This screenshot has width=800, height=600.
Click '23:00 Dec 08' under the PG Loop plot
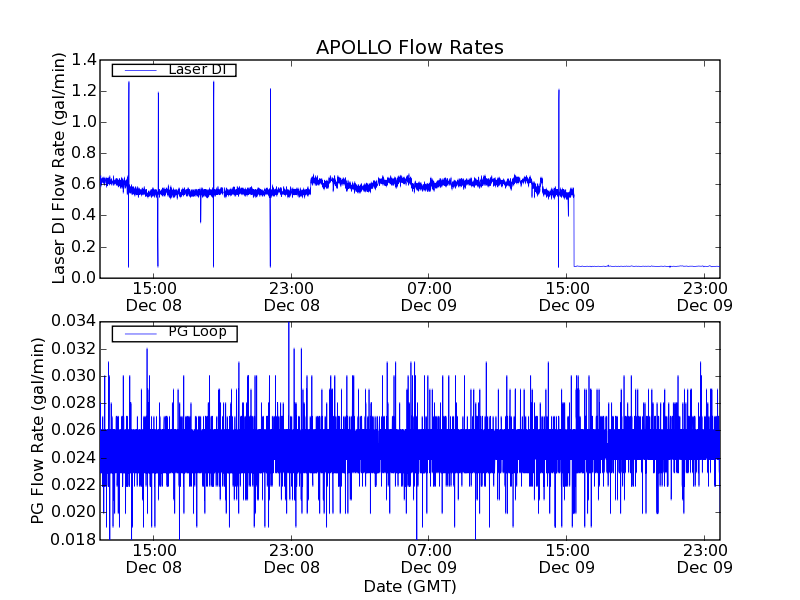pos(291,559)
